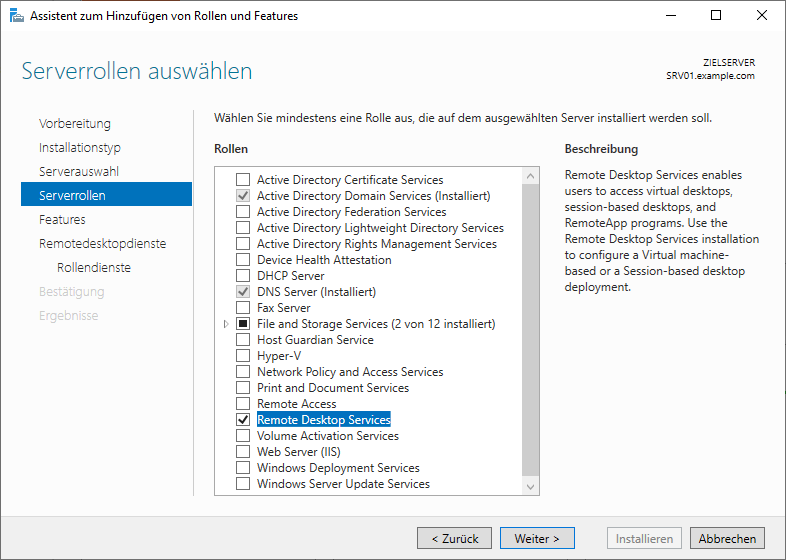Select the DNS Server (Installiert) label
The width and height of the screenshot is (786, 560).
click(x=316, y=292)
